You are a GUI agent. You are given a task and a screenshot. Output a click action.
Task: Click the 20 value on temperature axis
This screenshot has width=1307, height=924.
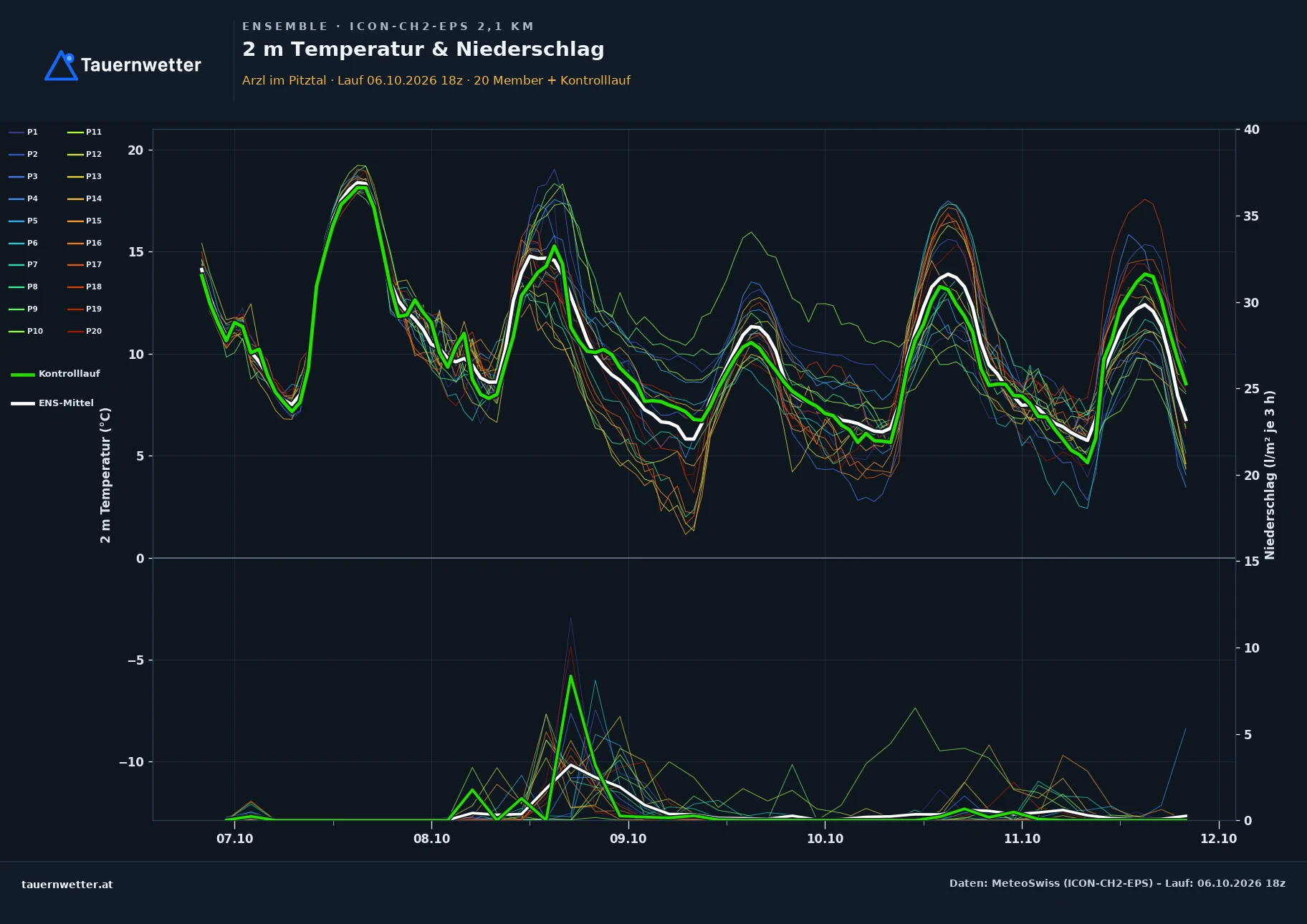point(135,150)
